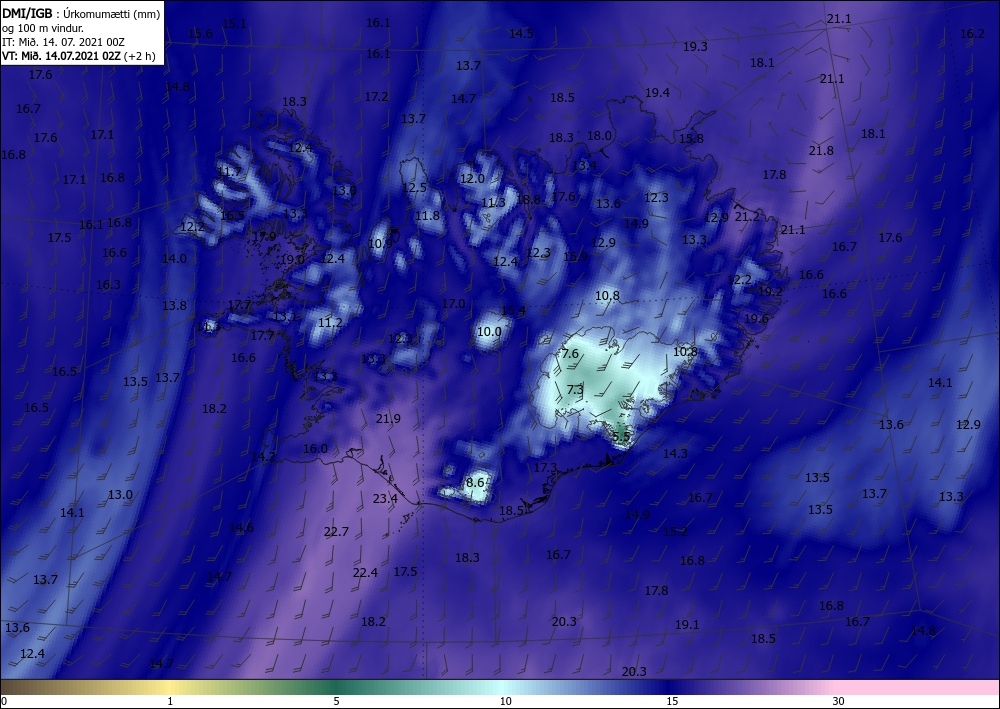Click the 15.9 map value
The width and height of the screenshot is (1000, 709).
click(576, 256)
